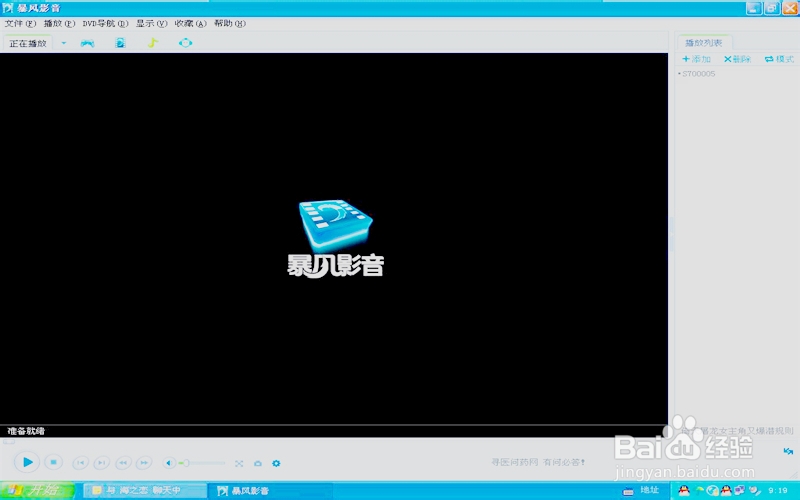Open the tray icon next to the clock
This screenshot has height=500, width=800.
pyautogui.click(x=755, y=491)
